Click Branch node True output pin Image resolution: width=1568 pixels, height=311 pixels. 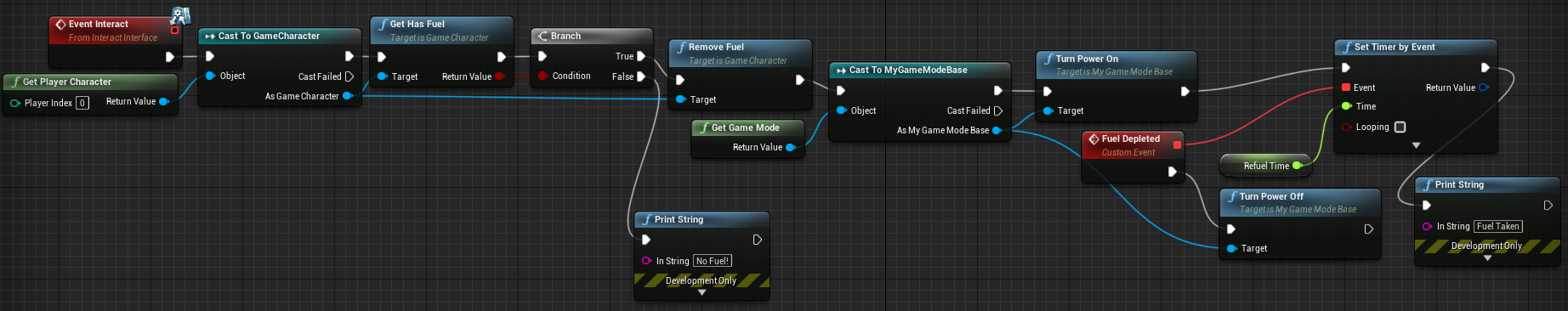[x=641, y=56]
